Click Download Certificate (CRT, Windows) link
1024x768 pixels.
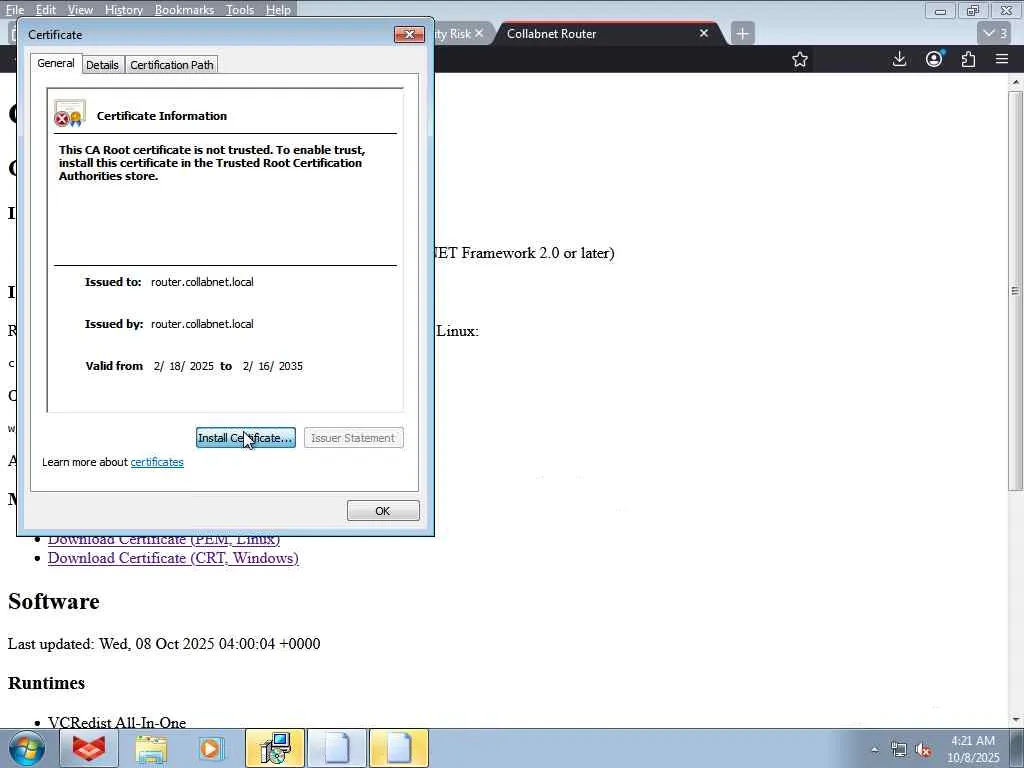point(173,558)
